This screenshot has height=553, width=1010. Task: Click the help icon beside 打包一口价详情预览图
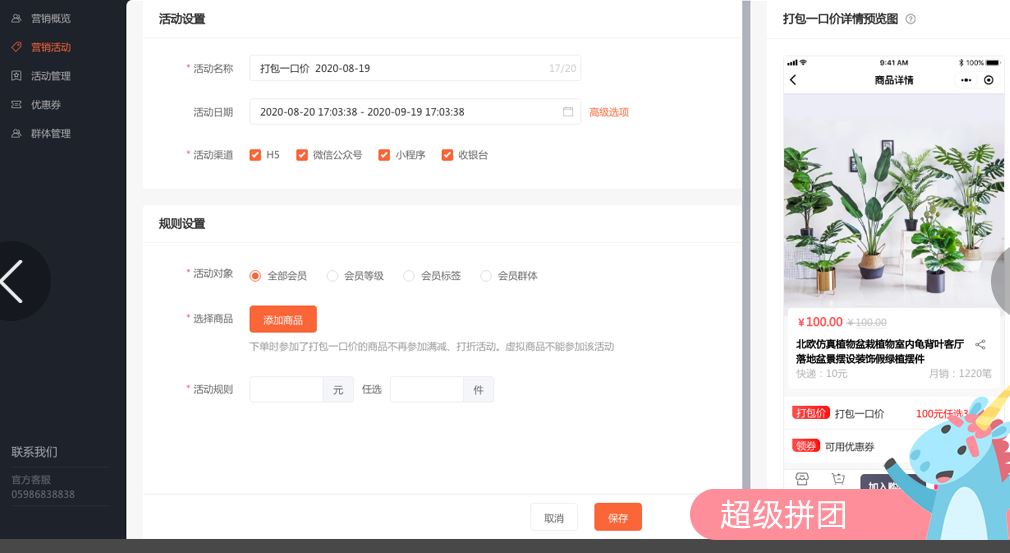(x=910, y=19)
